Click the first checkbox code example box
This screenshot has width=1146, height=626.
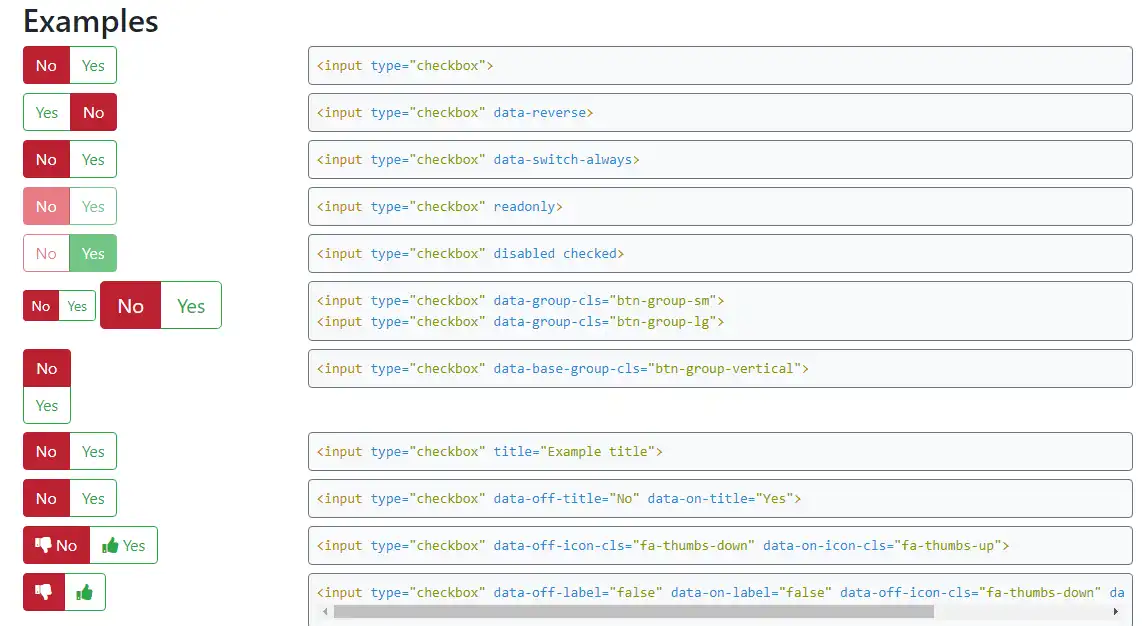point(719,66)
